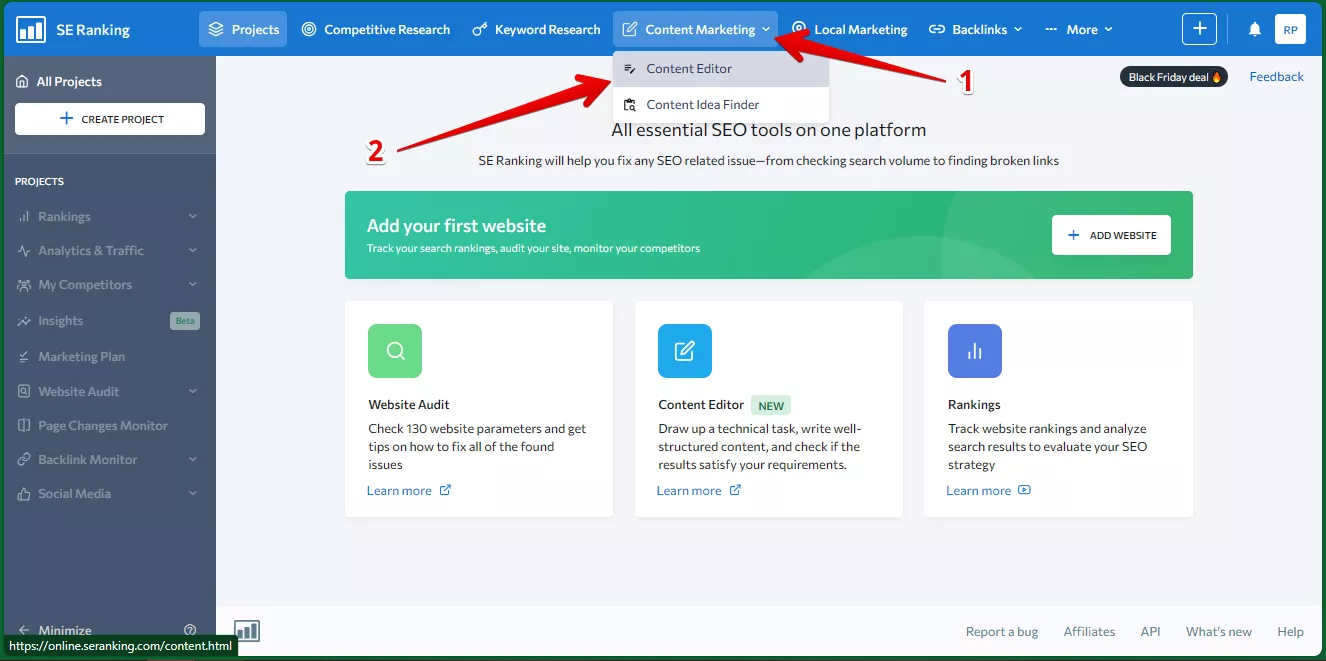Open Keyword Research in top navigation
The width and height of the screenshot is (1326, 661).
point(535,30)
